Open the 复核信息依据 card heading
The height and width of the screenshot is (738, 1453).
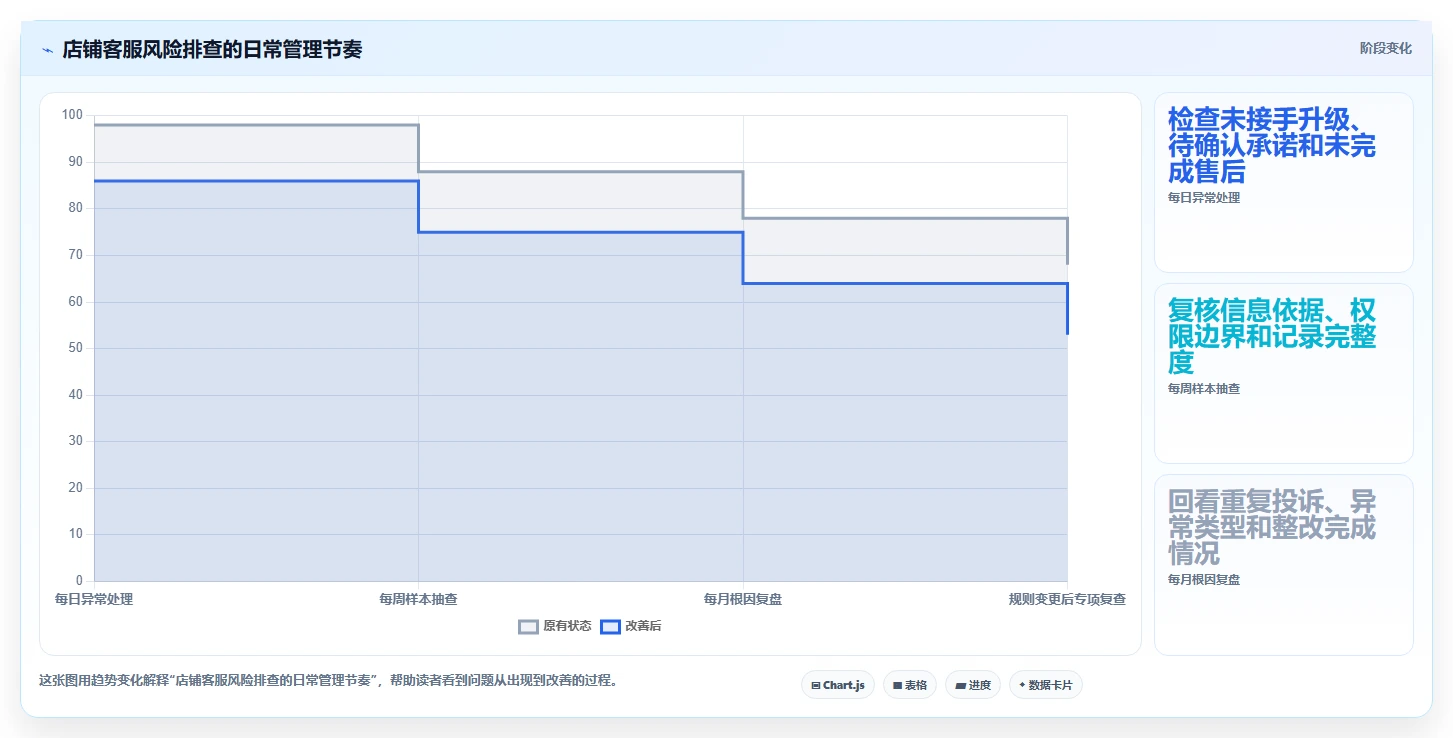(1272, 336)
